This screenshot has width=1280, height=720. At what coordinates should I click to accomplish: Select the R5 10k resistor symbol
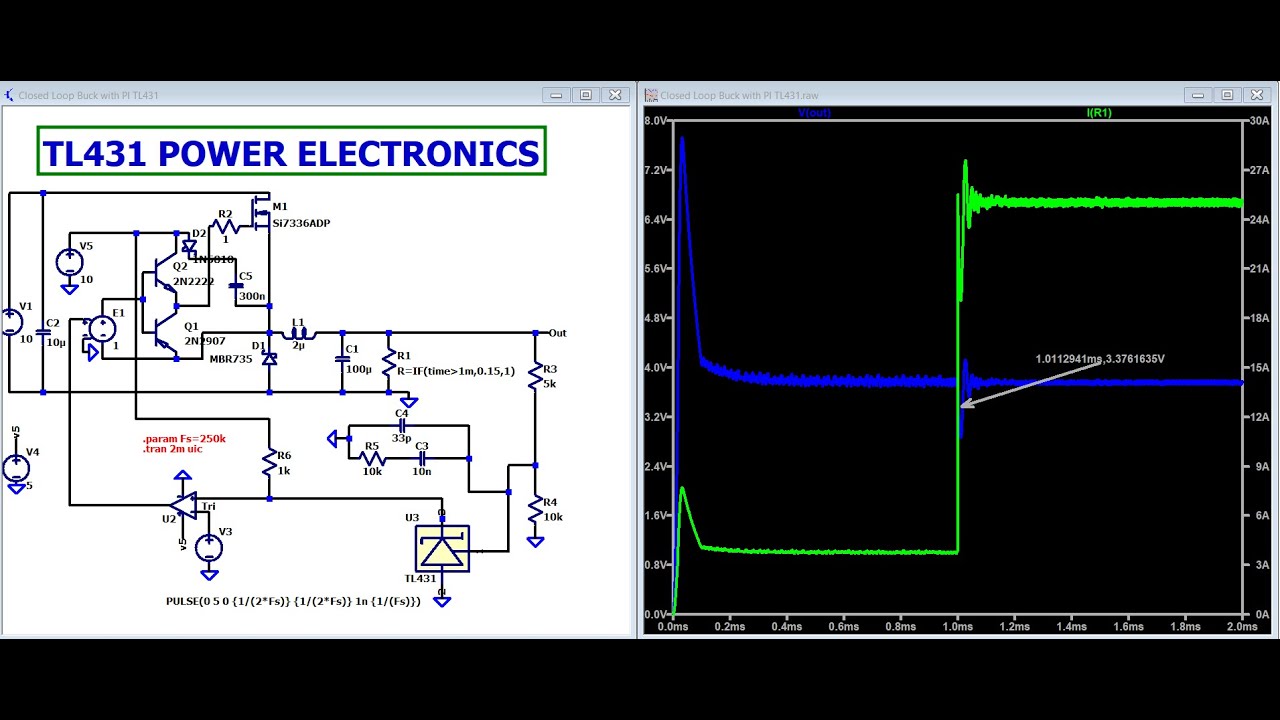coord(372,459)
